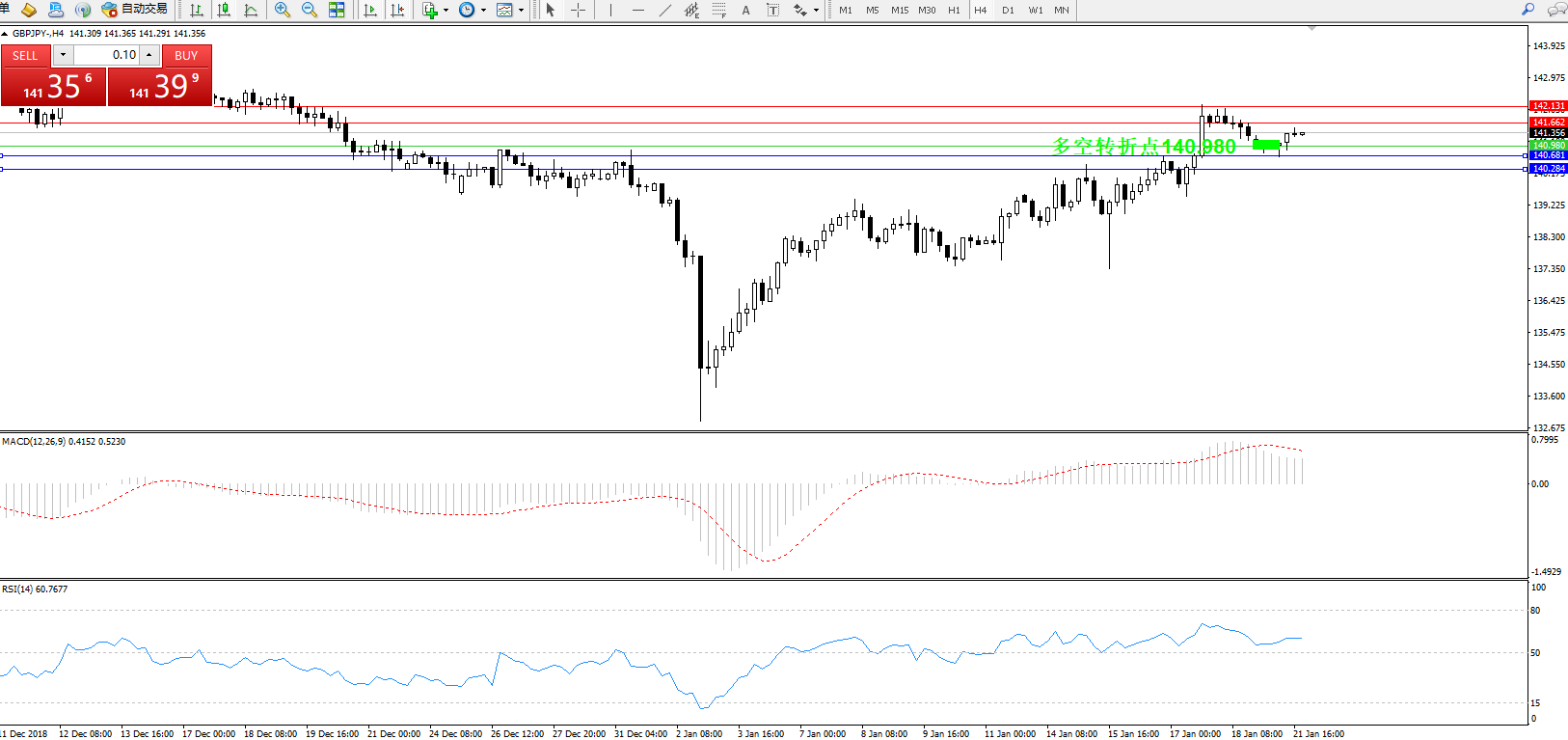The image size is (1568, 740).
Task: Draw a horizontal line tool
Action: point(637,10)
